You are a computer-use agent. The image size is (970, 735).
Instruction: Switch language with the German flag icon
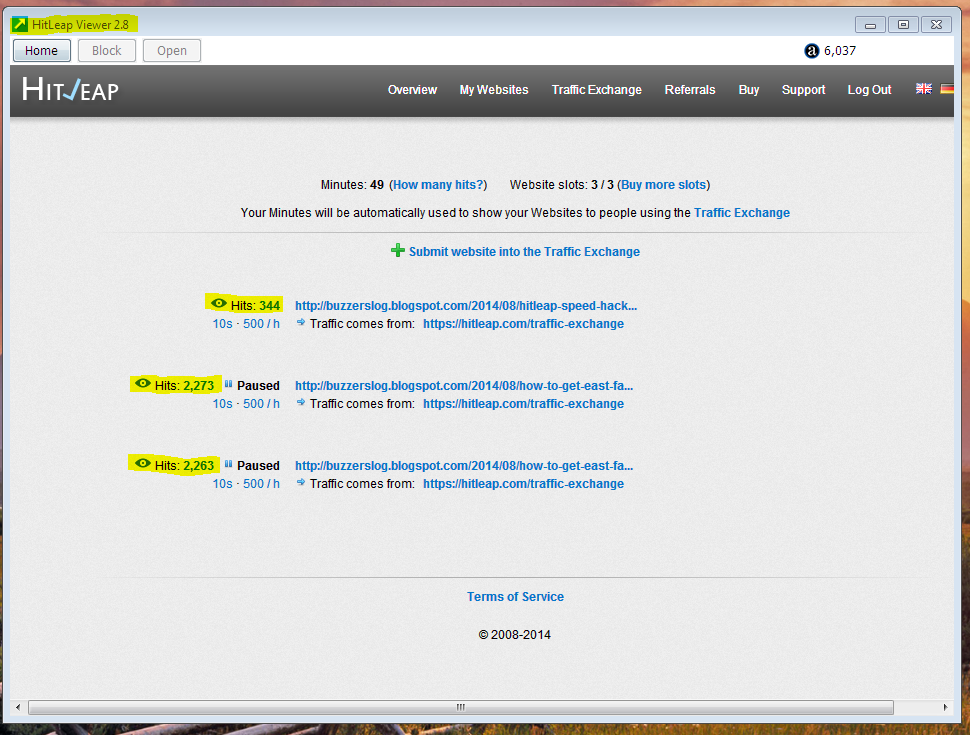tap(947, 89)
